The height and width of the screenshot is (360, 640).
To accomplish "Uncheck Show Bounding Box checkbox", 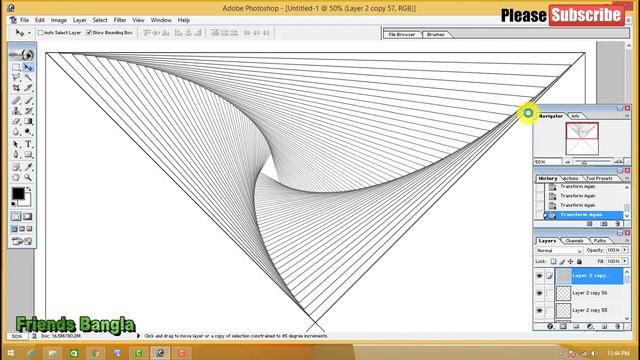I will pyautogui.click(x=89, y=33).
